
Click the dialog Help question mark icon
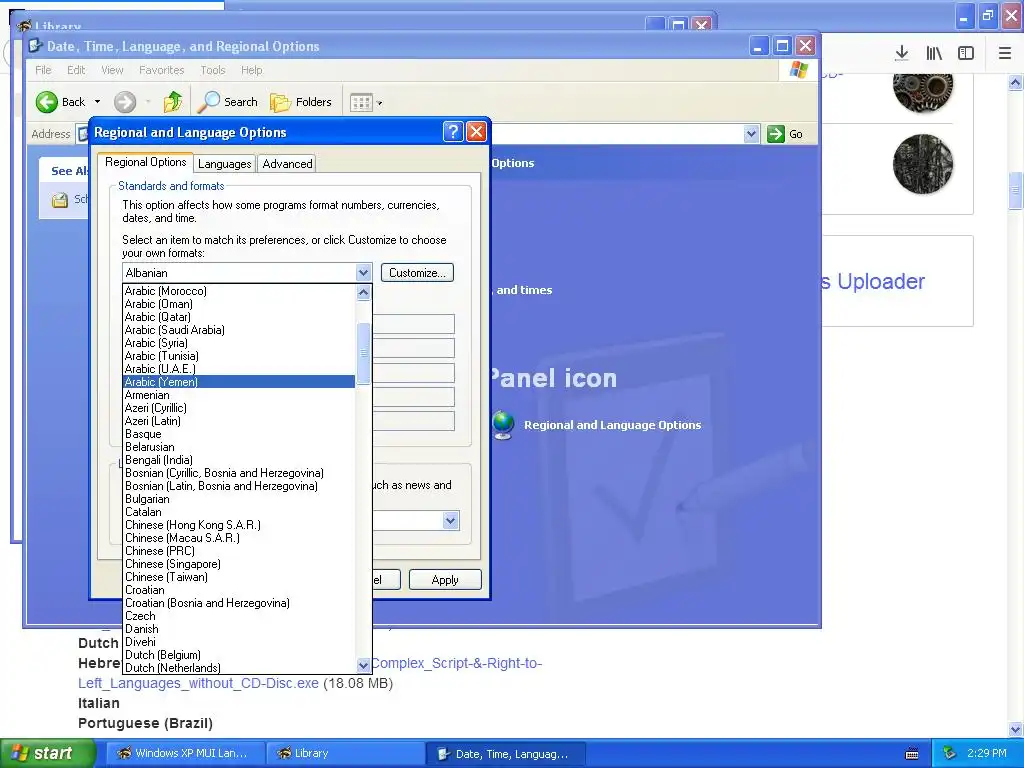pyautogui.click(x=453, y=132)
